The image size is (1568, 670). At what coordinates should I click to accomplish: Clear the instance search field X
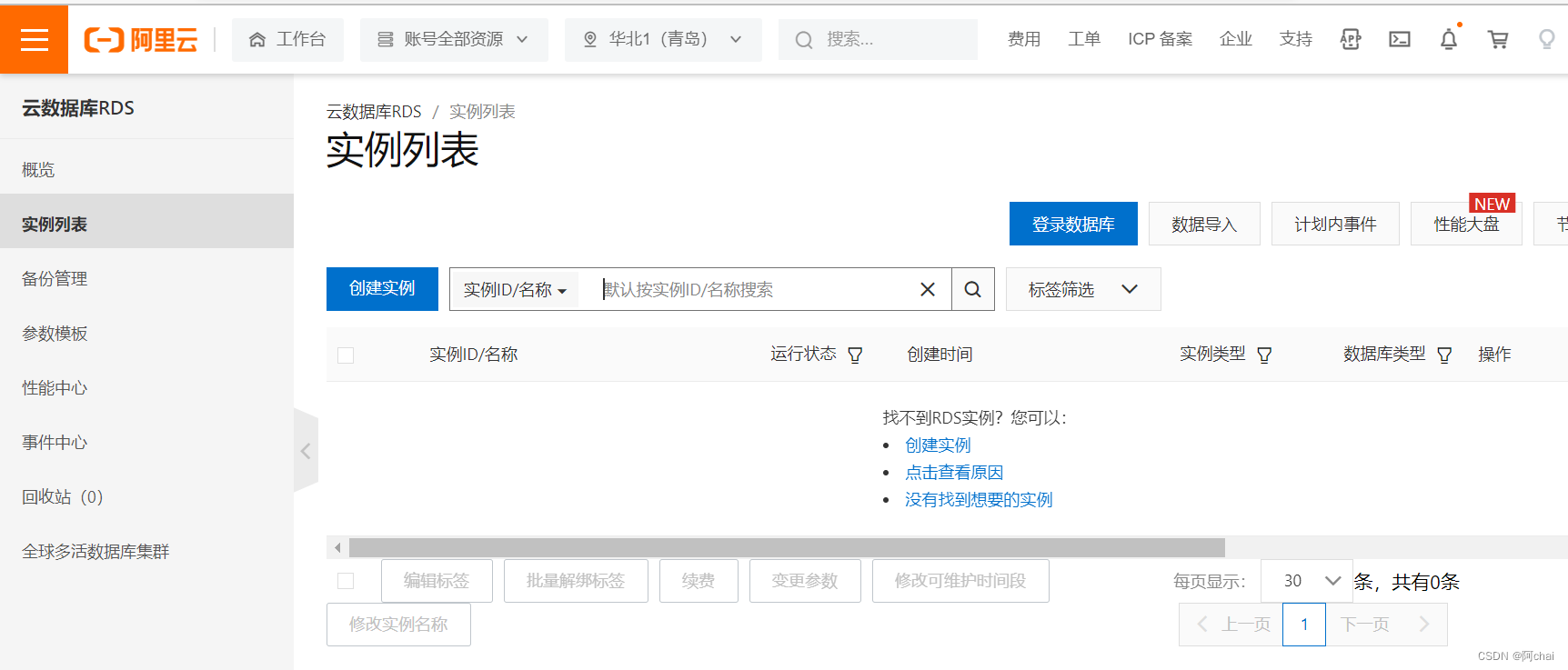(x=928, y=290)
